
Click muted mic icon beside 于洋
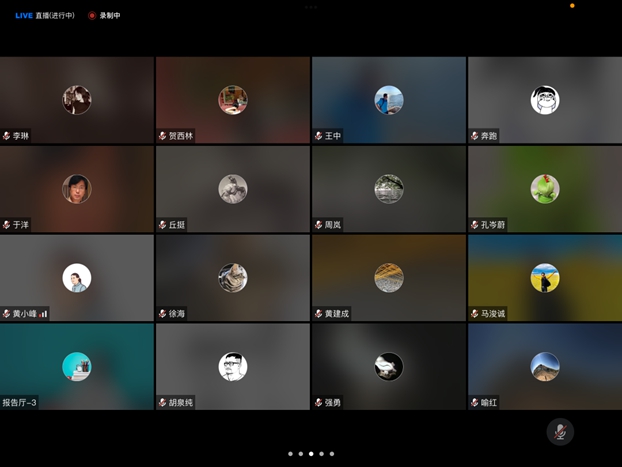pos(6,225)
